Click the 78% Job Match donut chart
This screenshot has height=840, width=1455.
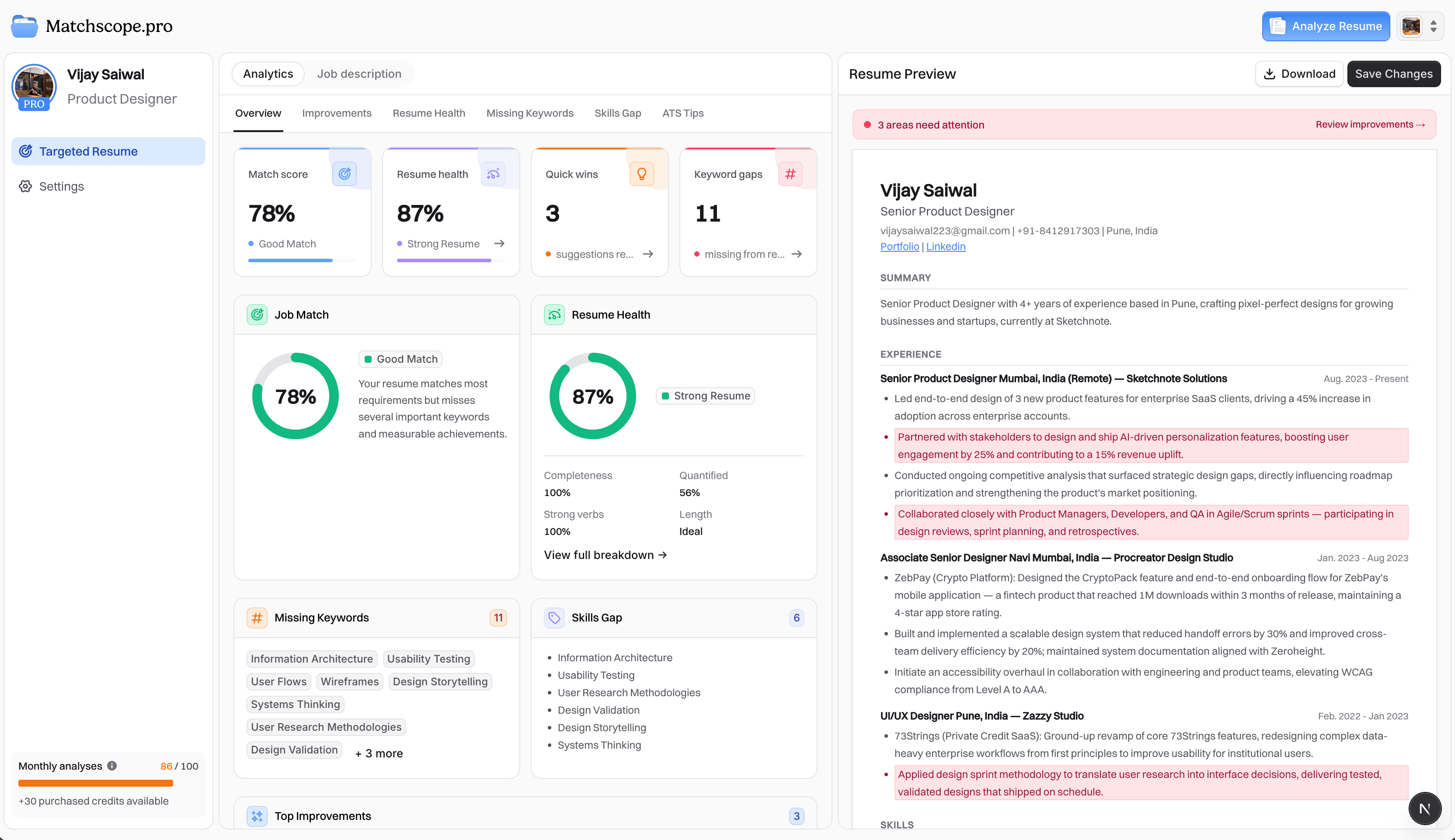point(296,396)
